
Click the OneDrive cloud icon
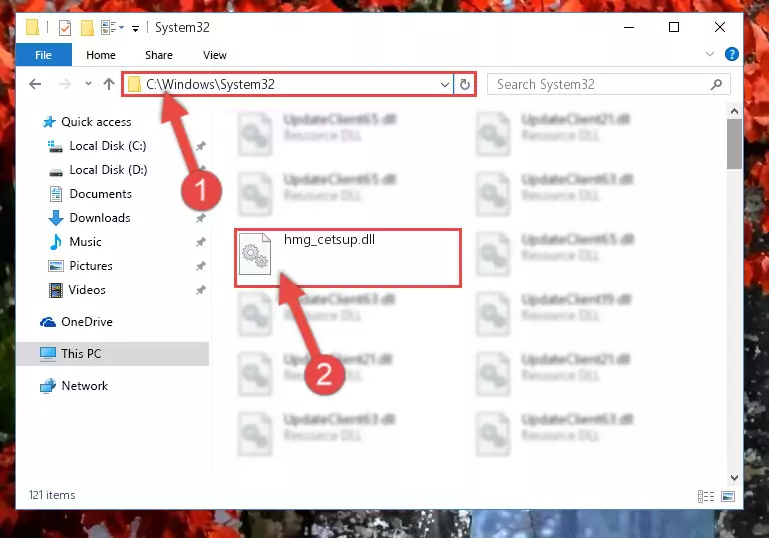tap(48, 322)
